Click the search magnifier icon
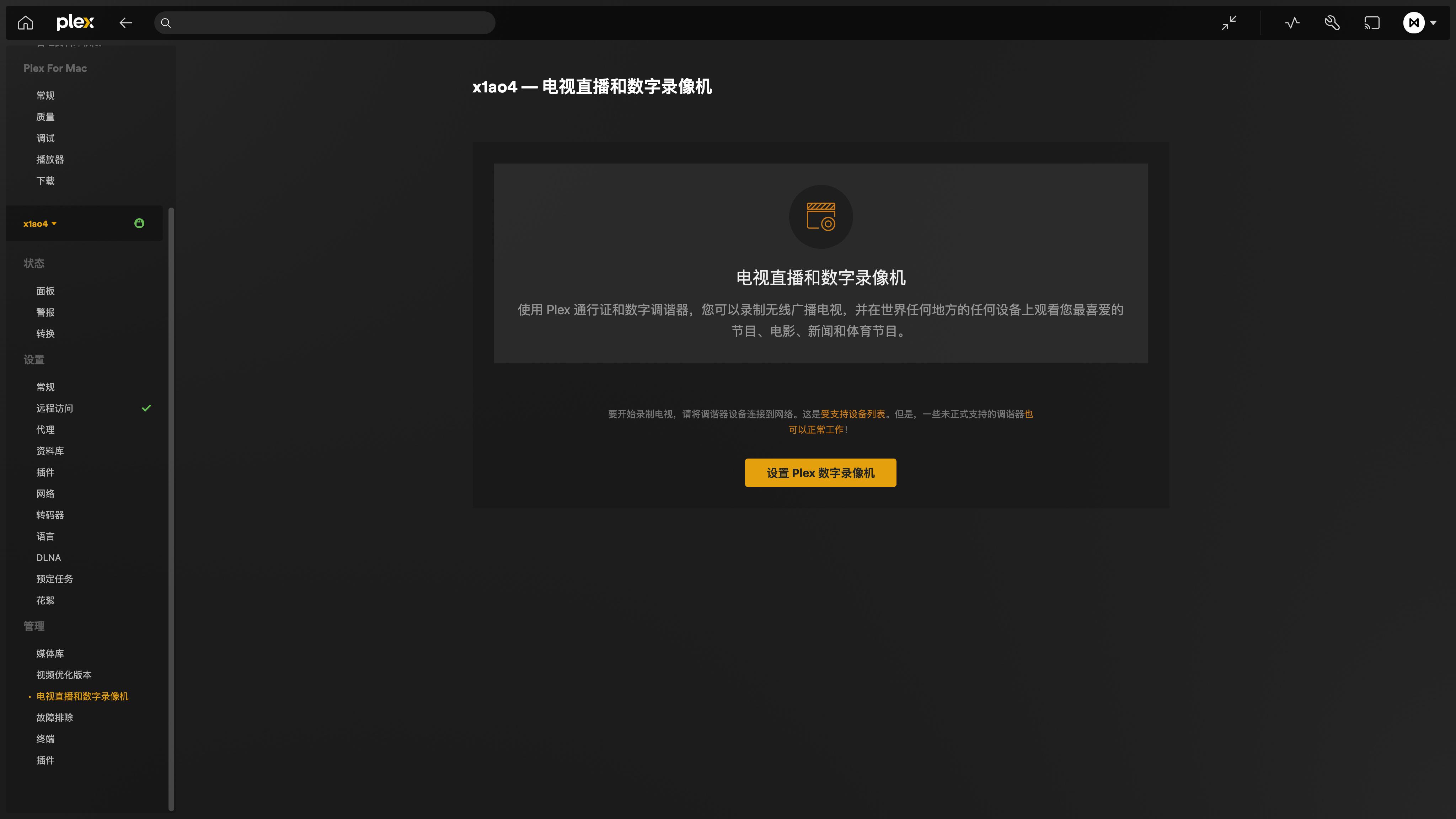Image resolution: width=1456 pixels, height=819 pixels. pos(166,23)
